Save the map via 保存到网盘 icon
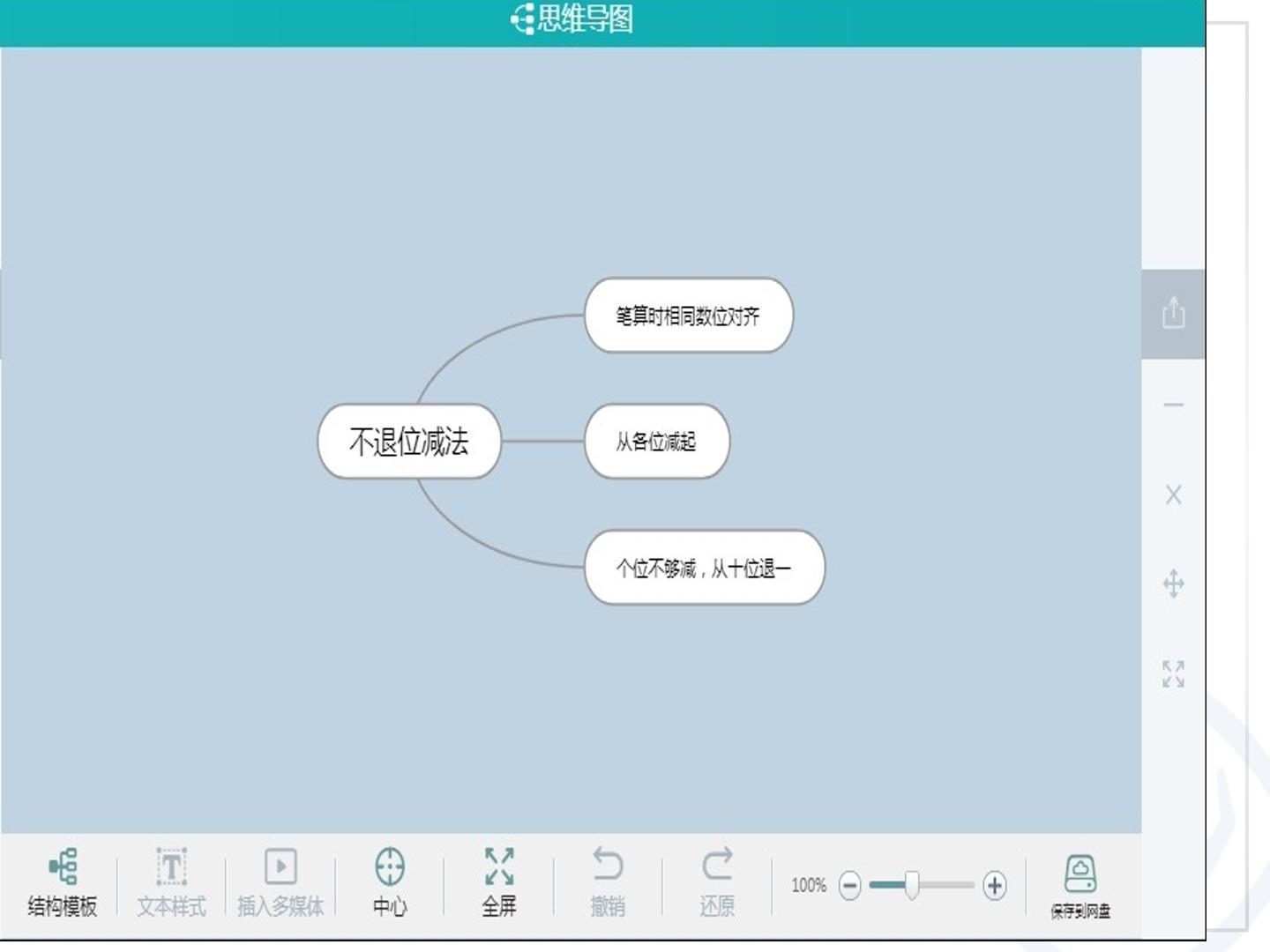This screenshot has width=1270, height=952. tap(1080, 874)
